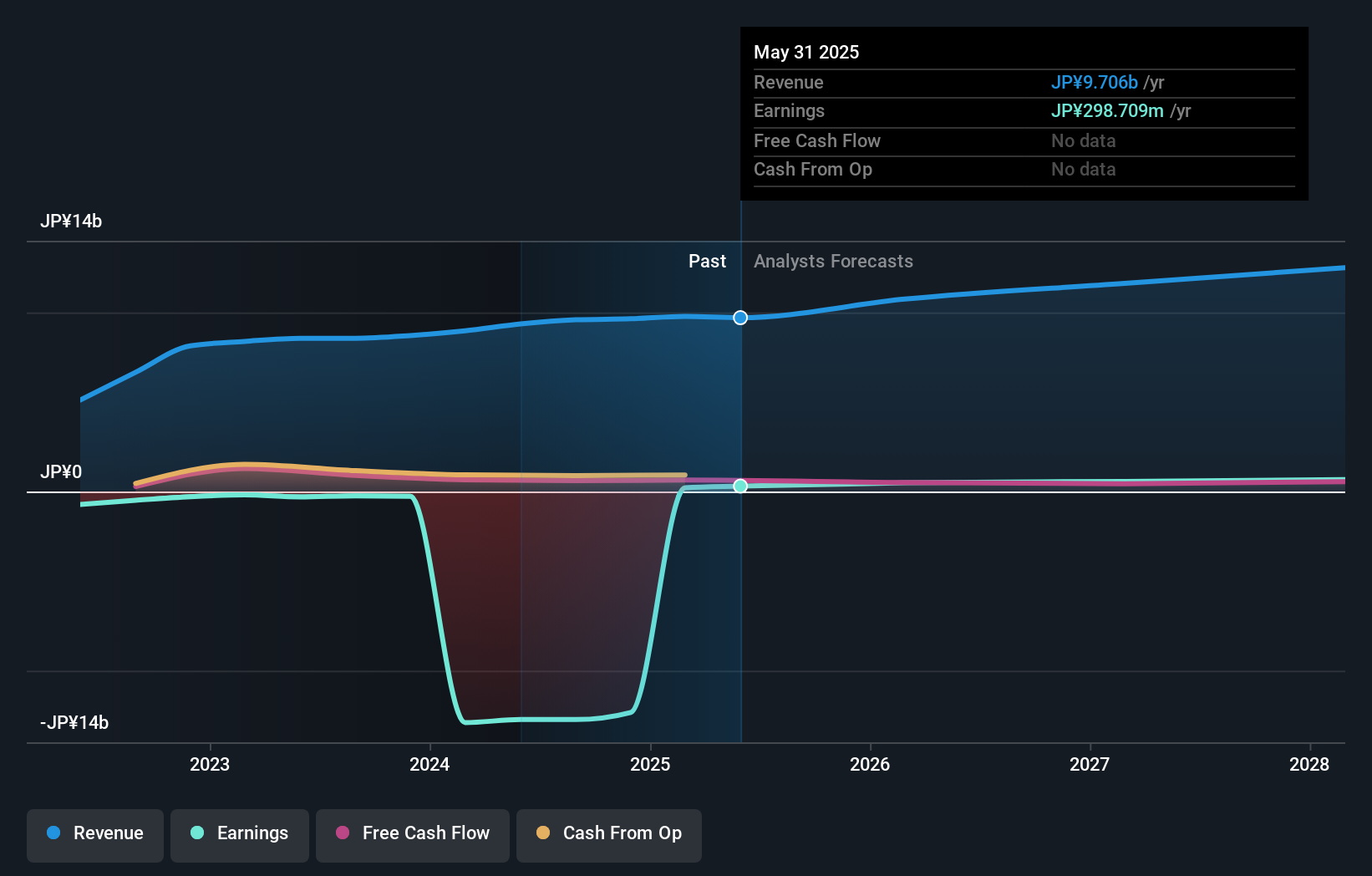Select the revenue data point marker on blue line
Viewport: 1372px width, 876px height.
pos(740,318)
